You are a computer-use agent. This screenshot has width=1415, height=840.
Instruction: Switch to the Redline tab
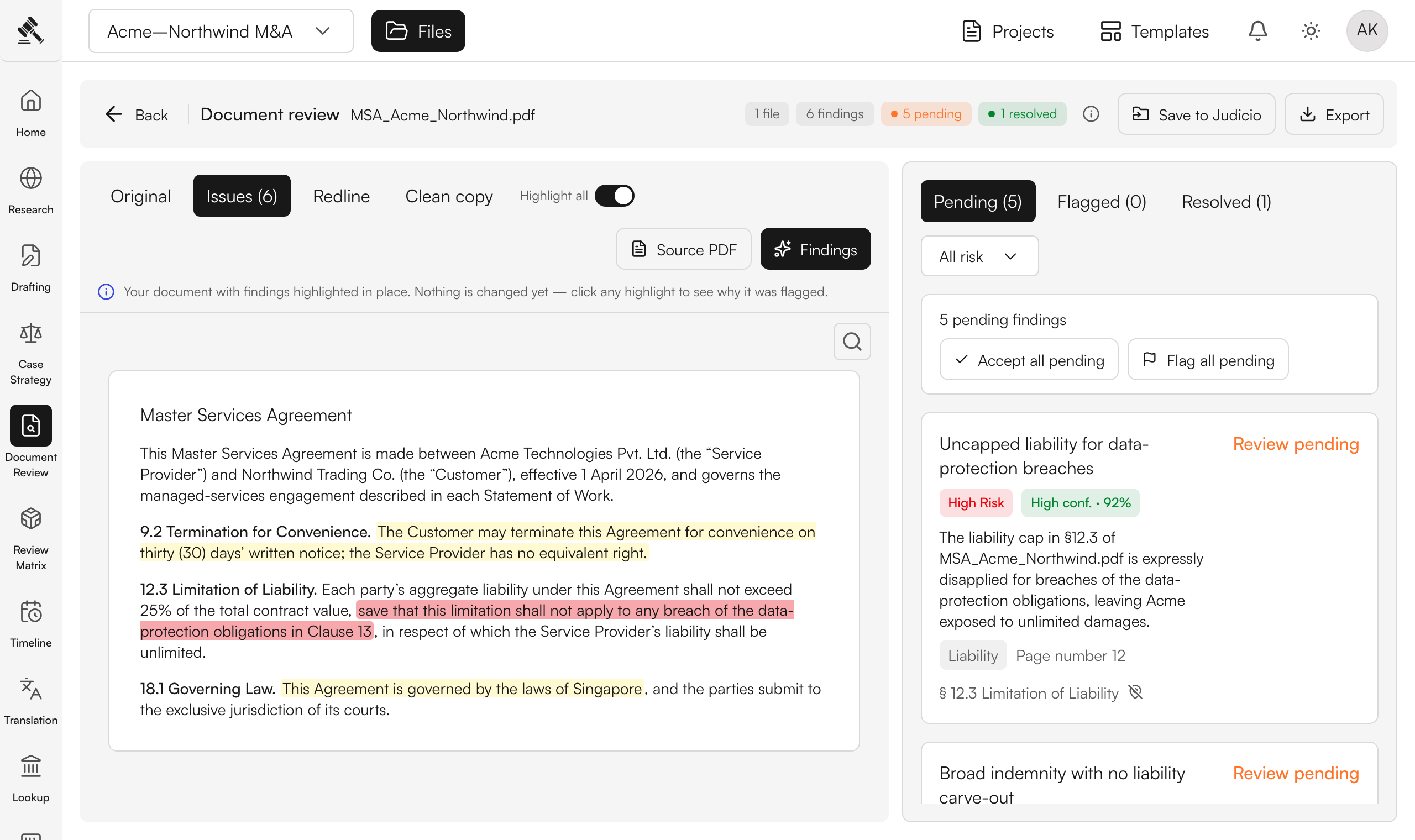tap(341, 196)
